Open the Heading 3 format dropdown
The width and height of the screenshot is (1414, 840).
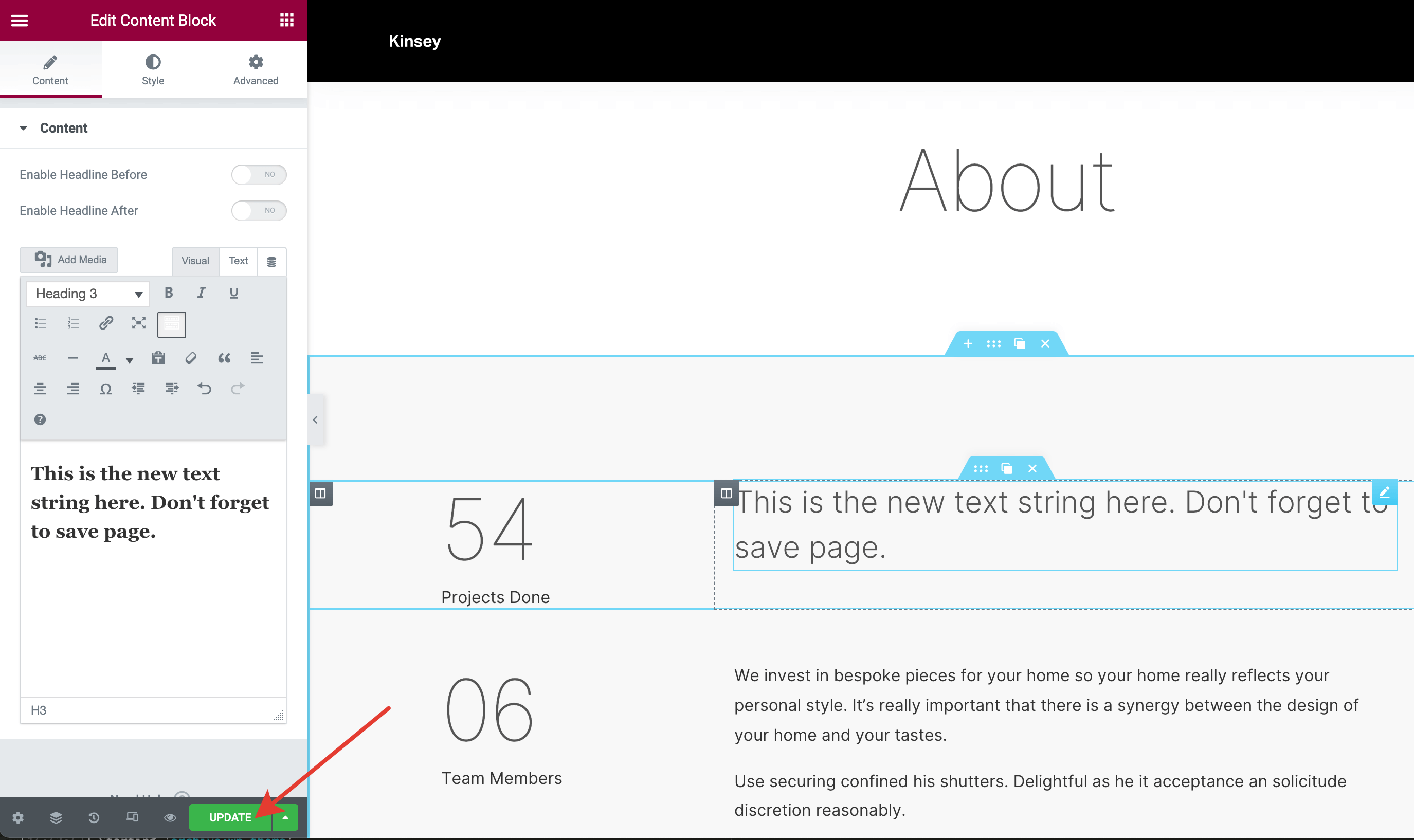point(88,294)
